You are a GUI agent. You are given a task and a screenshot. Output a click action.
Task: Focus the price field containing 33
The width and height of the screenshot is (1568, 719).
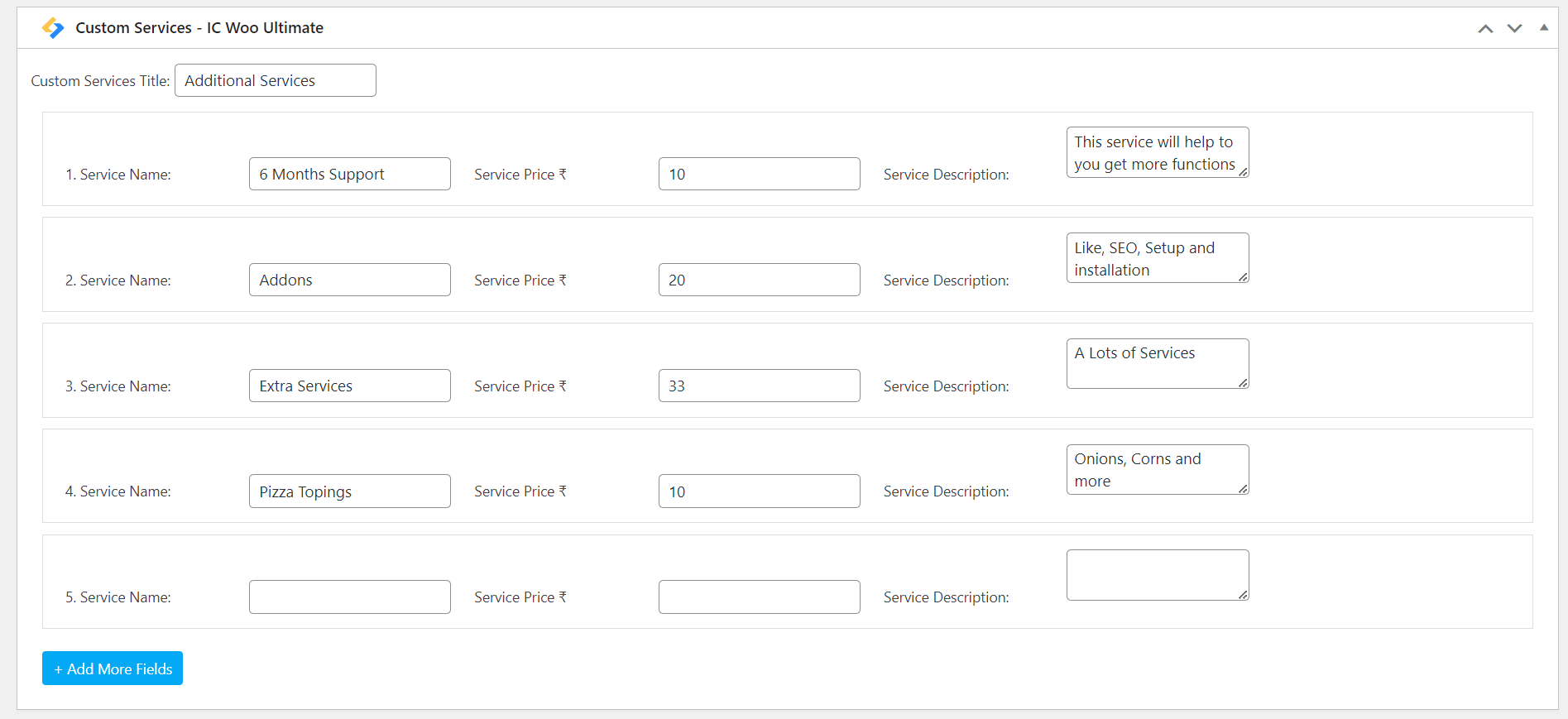click(x=760, y=386)
